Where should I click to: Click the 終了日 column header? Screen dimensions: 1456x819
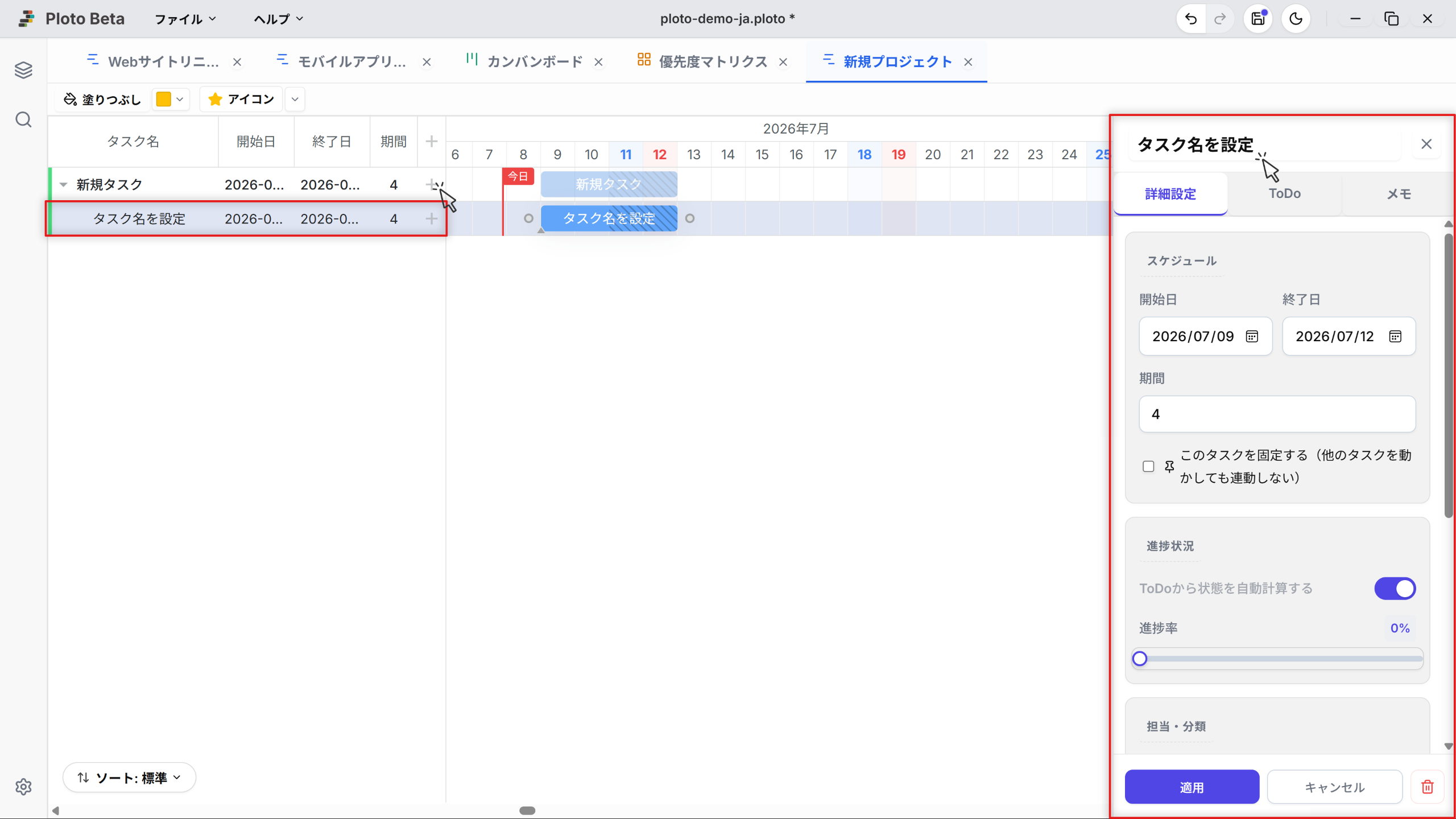coord(332,141)
